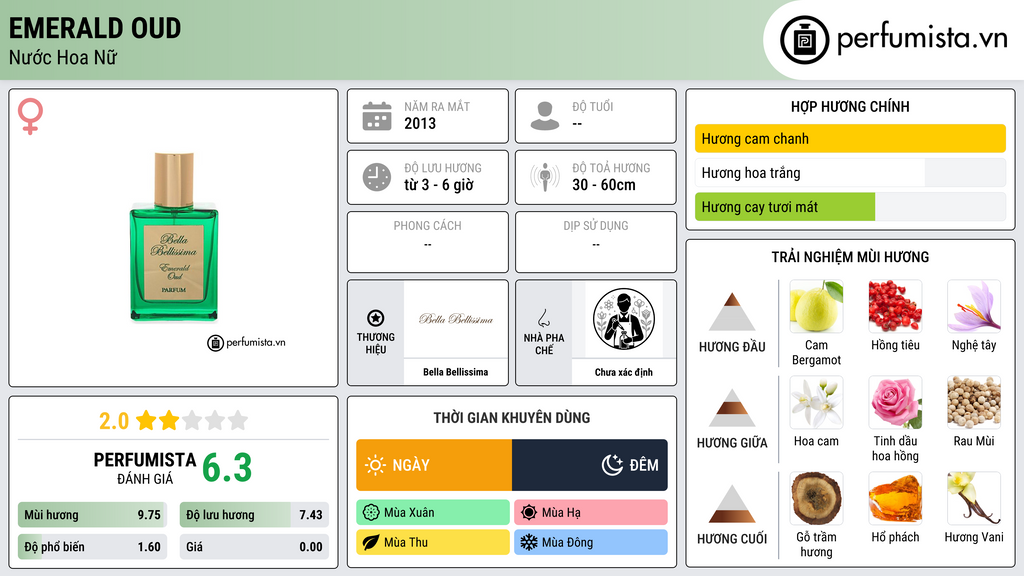Click the Phong cách style box

click(x=428, y=242)
